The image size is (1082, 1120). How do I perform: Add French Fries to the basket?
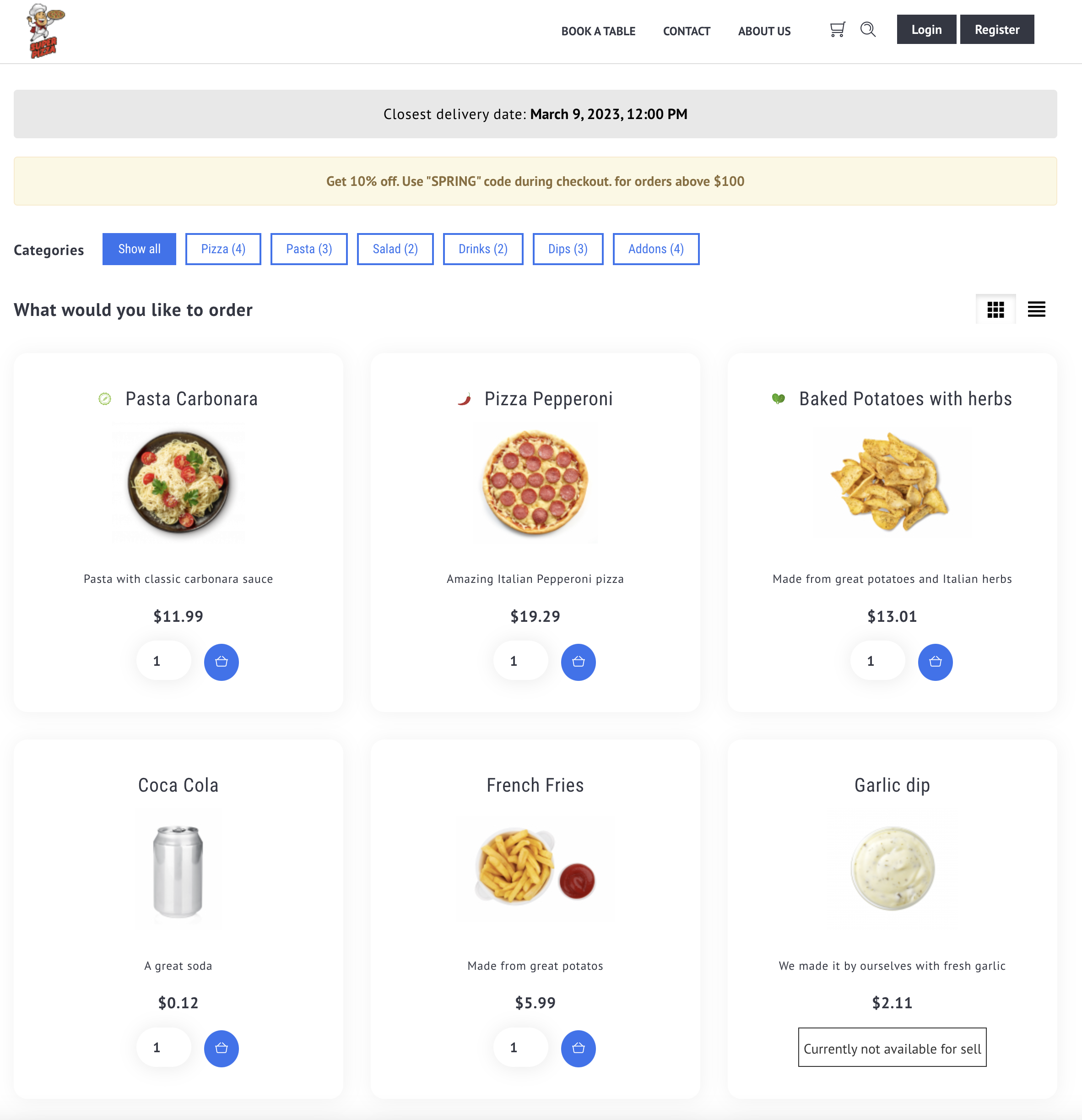(x=578, y=1048)
